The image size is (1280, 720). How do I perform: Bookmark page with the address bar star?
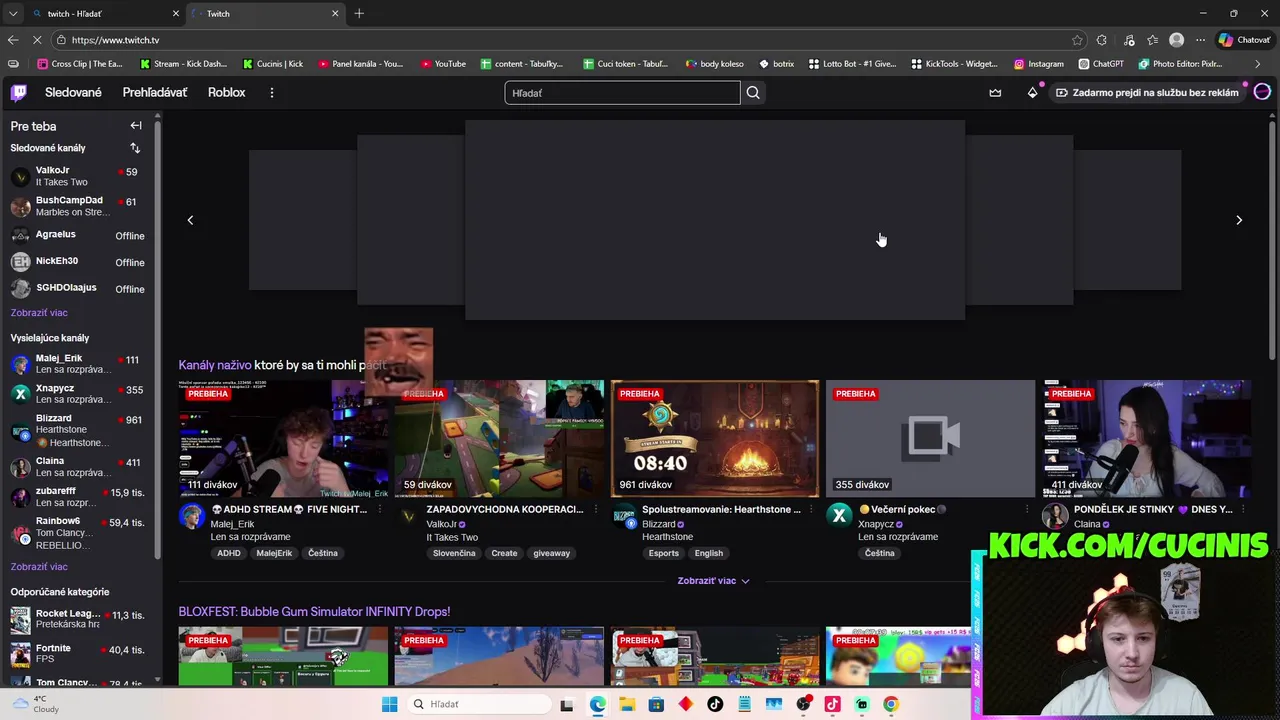[1077, 40]
